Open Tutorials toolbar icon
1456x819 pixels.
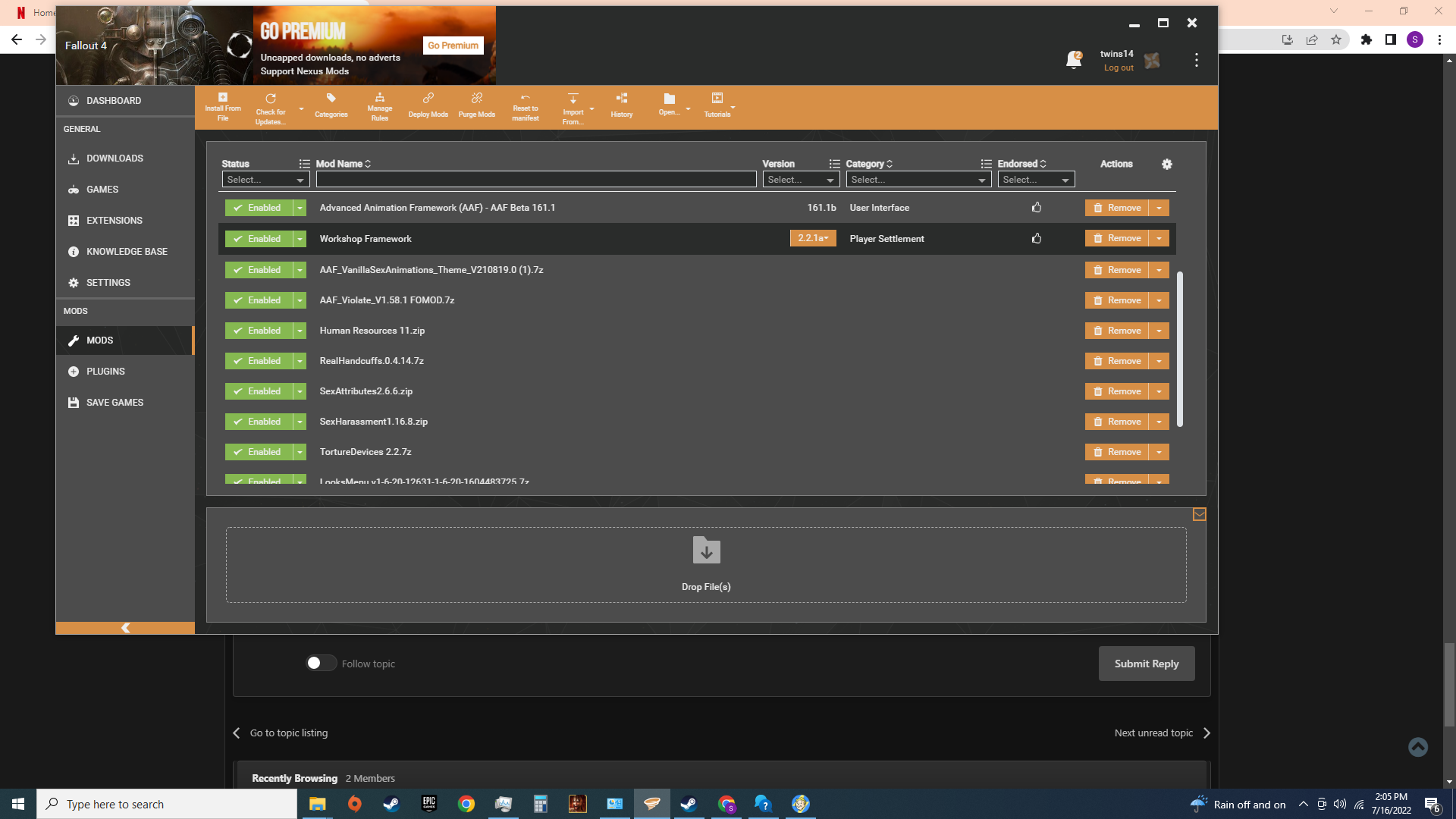[717, 105]
